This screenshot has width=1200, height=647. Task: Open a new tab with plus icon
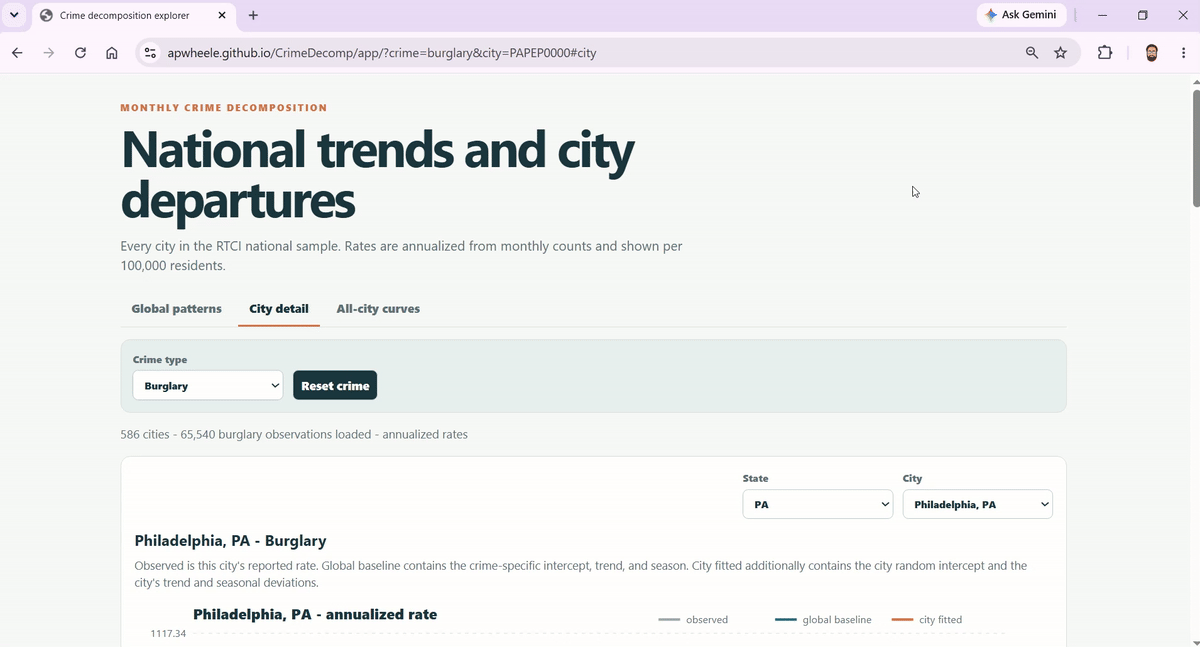[253, 16]
